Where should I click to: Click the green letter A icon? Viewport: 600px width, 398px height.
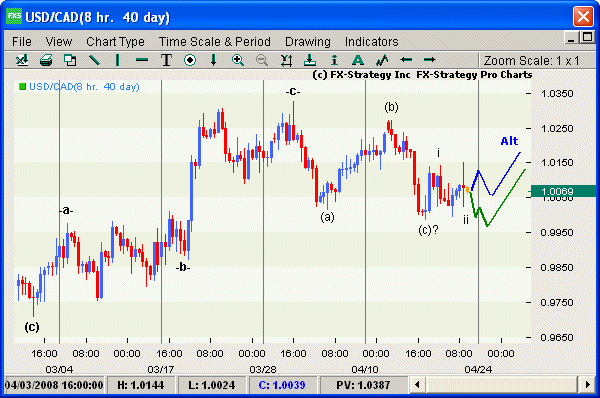358,60
